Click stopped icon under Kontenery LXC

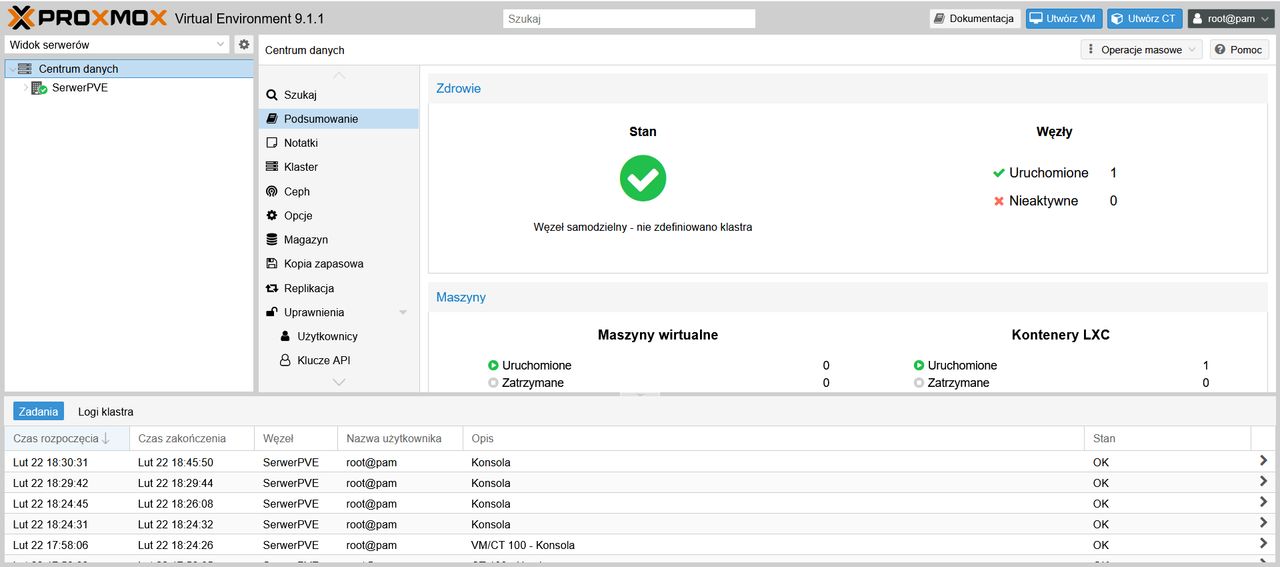(x=919, y=383)
